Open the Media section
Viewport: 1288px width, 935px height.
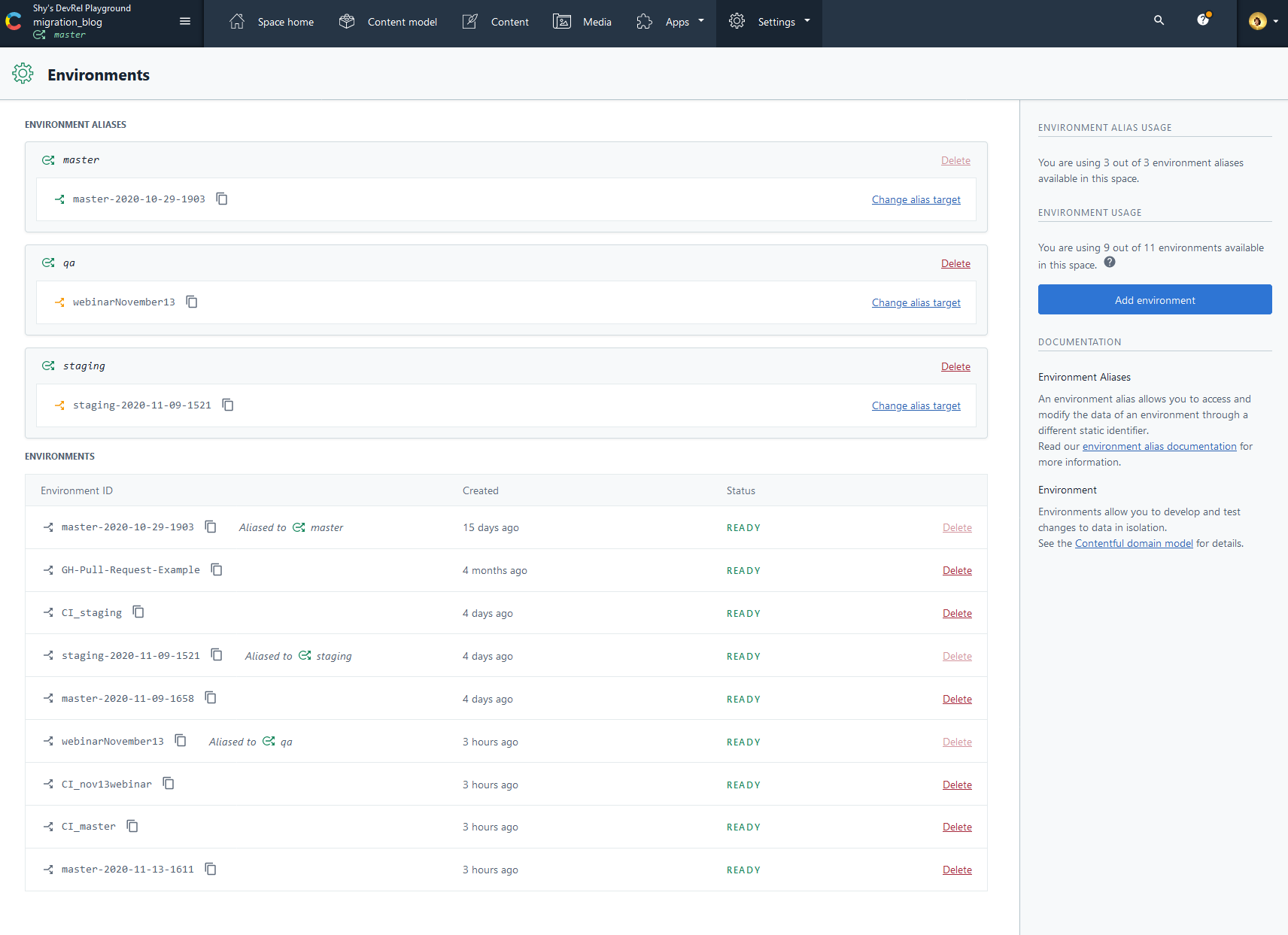(x=582, y=22)
